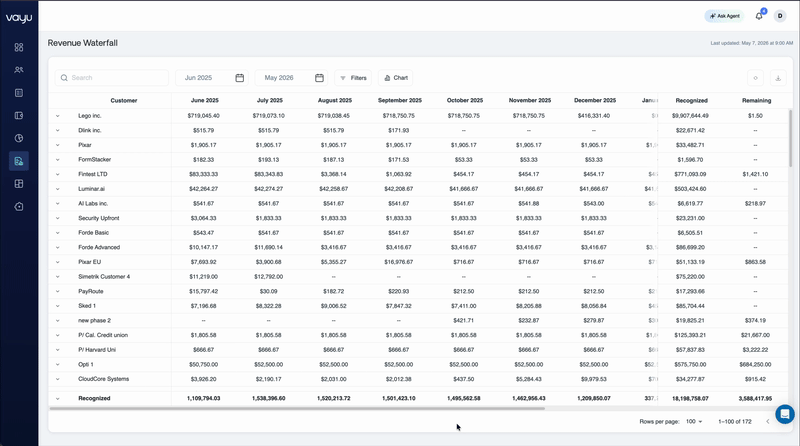
Task: Click total recognized 18,198,758.07
Action: point(690,399)
